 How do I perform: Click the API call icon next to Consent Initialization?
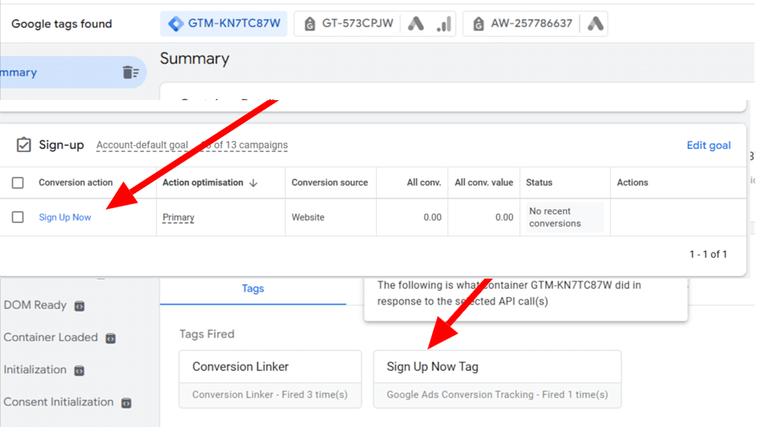tap(126, 403)
